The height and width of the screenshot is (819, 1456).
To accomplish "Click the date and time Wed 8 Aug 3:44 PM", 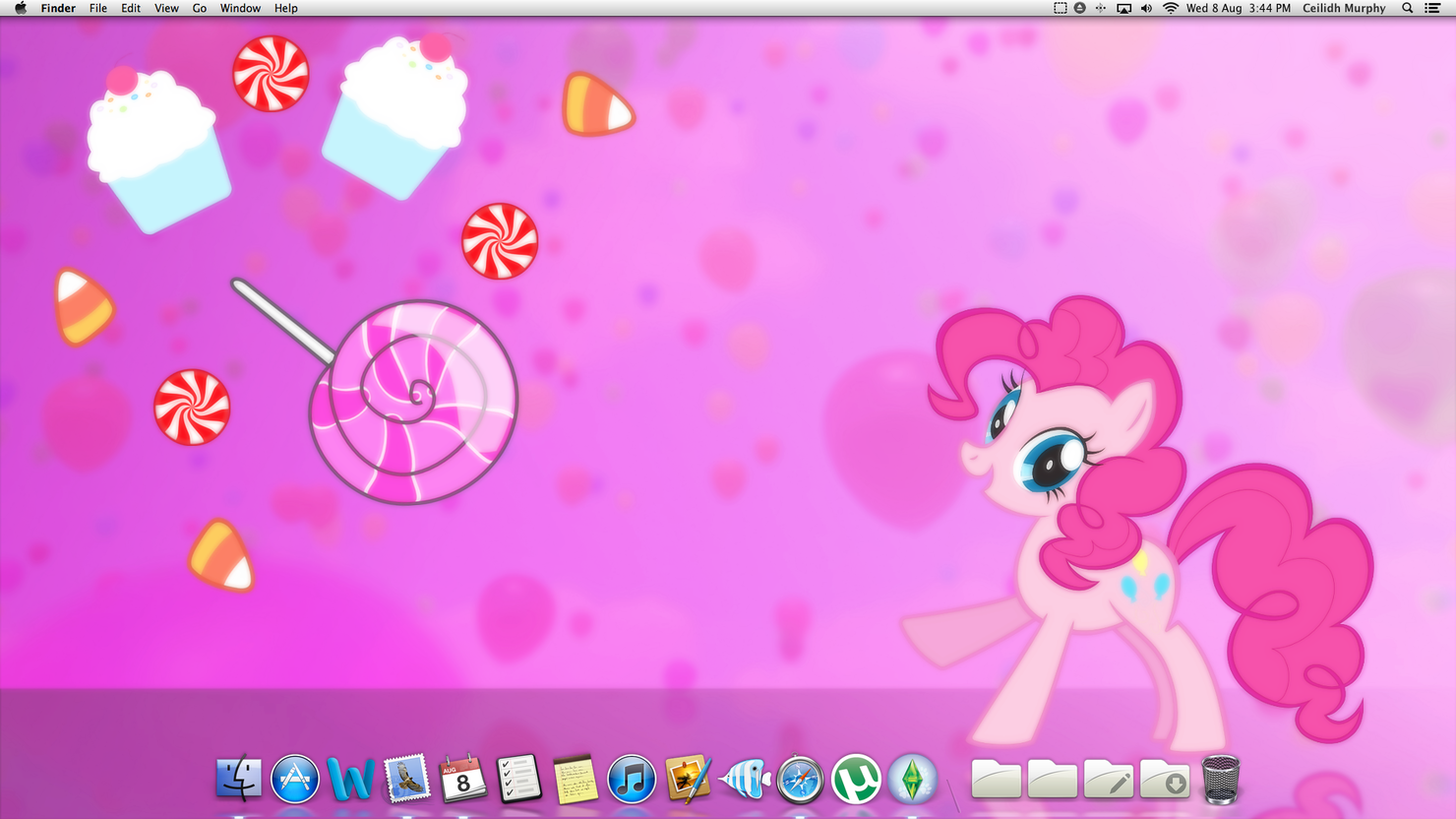I will point(1238,8).
